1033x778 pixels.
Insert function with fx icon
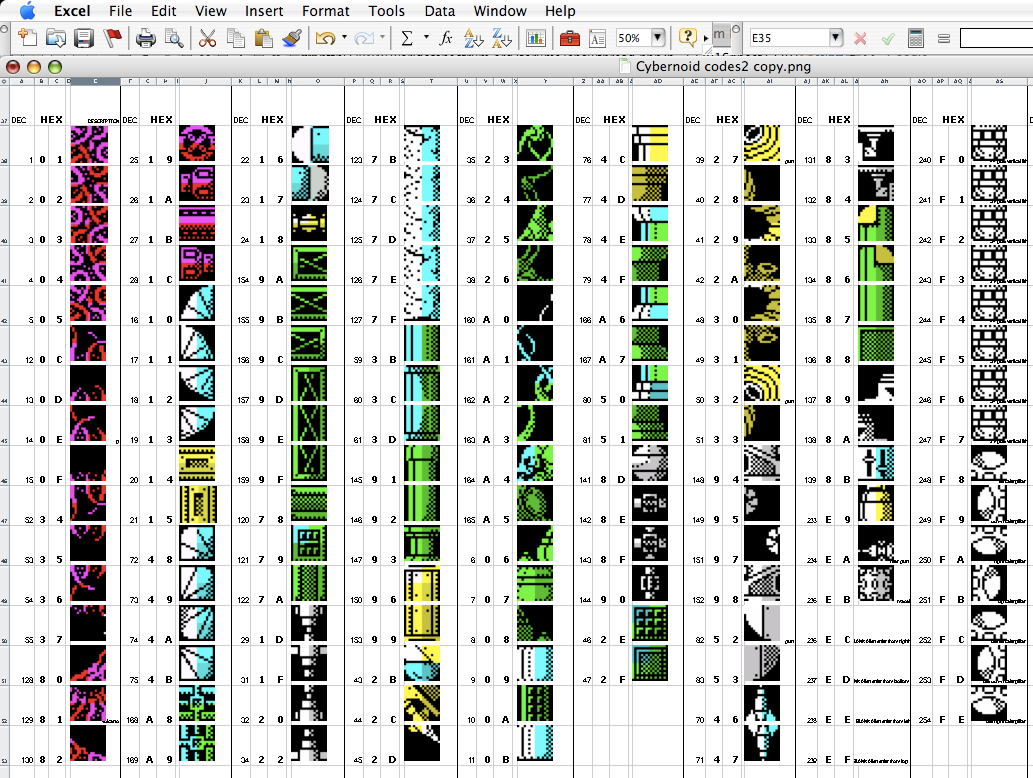(x=446, y=38)
